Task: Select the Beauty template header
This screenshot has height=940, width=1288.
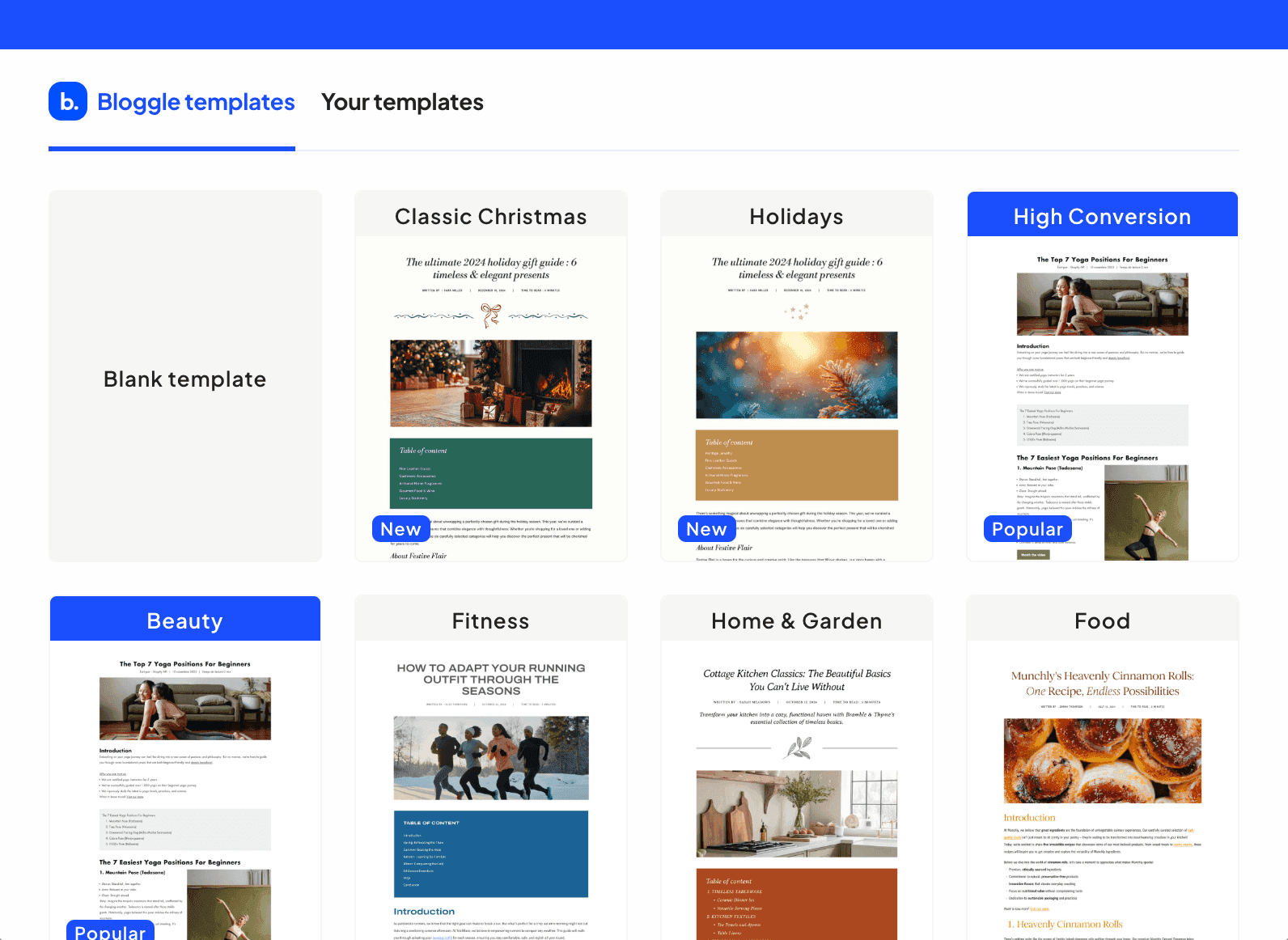Action: [185, 619]
